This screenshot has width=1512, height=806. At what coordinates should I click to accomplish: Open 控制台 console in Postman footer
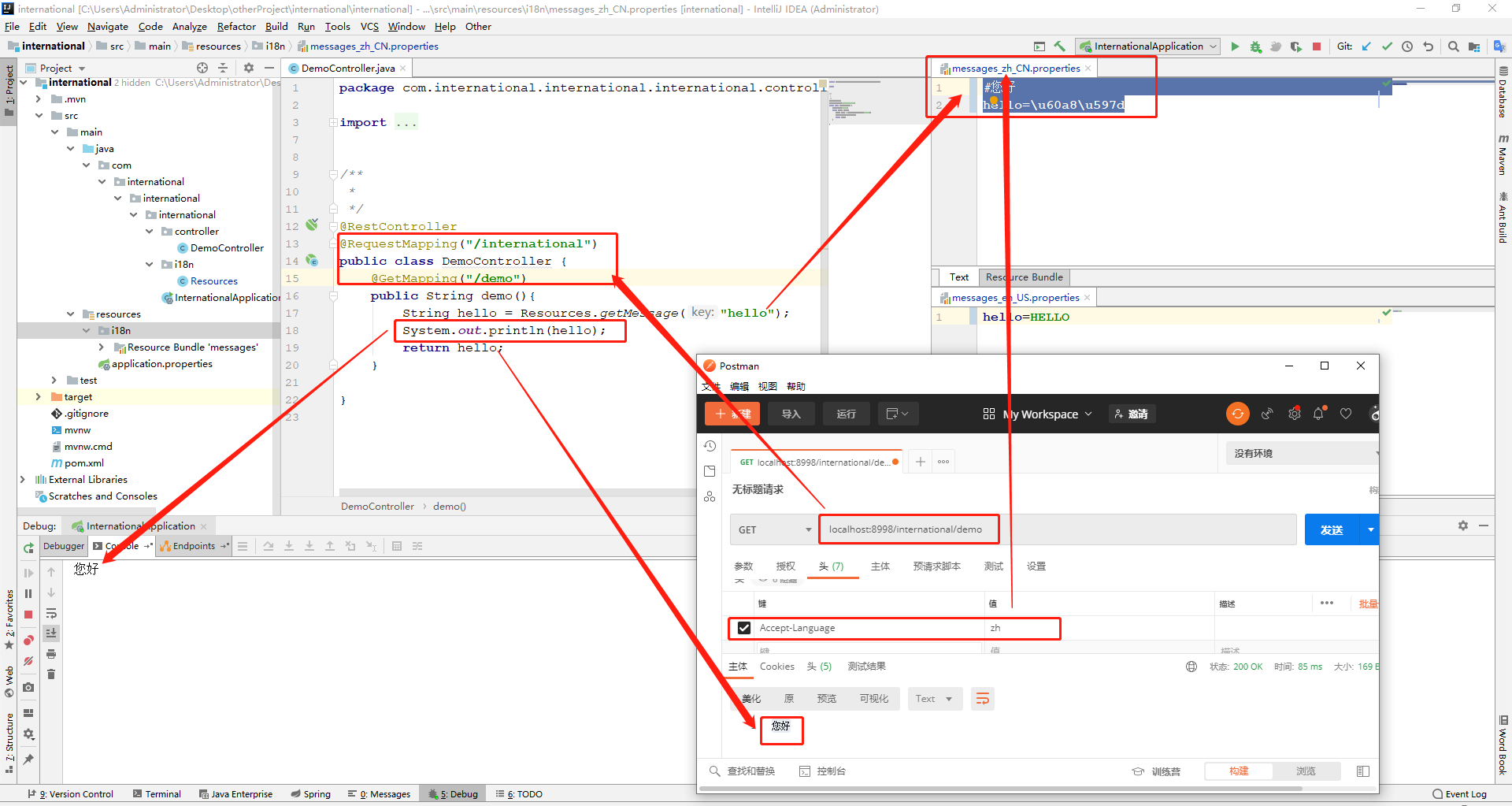point(823,771)
